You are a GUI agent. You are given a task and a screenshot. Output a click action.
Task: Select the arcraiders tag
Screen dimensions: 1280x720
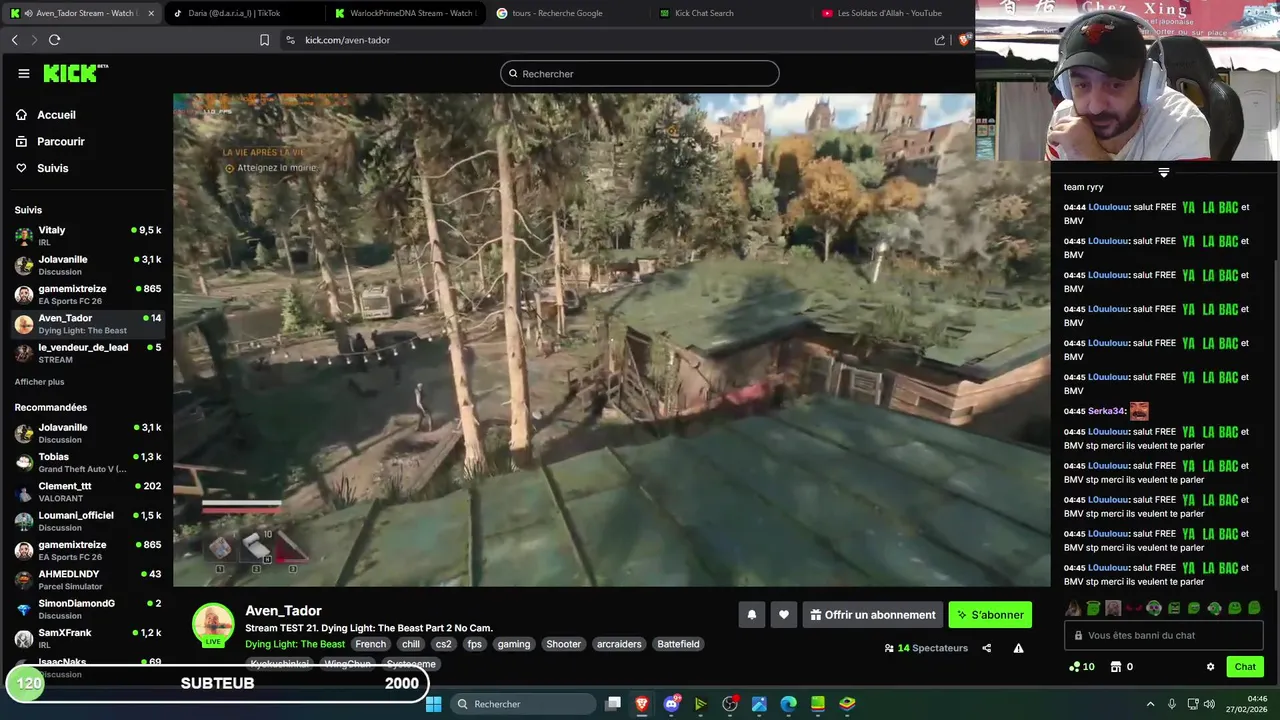[619, 644]
